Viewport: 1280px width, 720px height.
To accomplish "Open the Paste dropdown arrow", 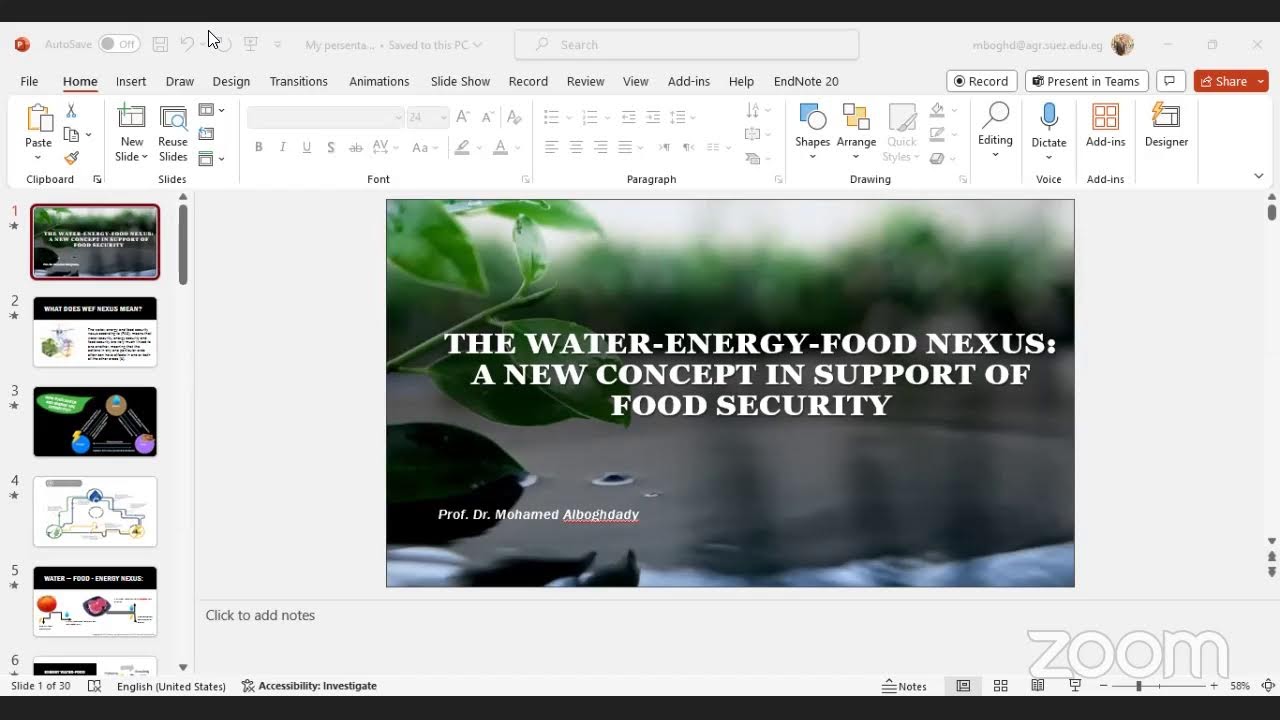I will 38,157.
